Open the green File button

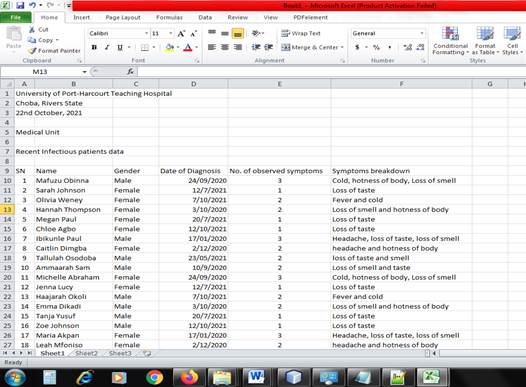pos(16,17)
